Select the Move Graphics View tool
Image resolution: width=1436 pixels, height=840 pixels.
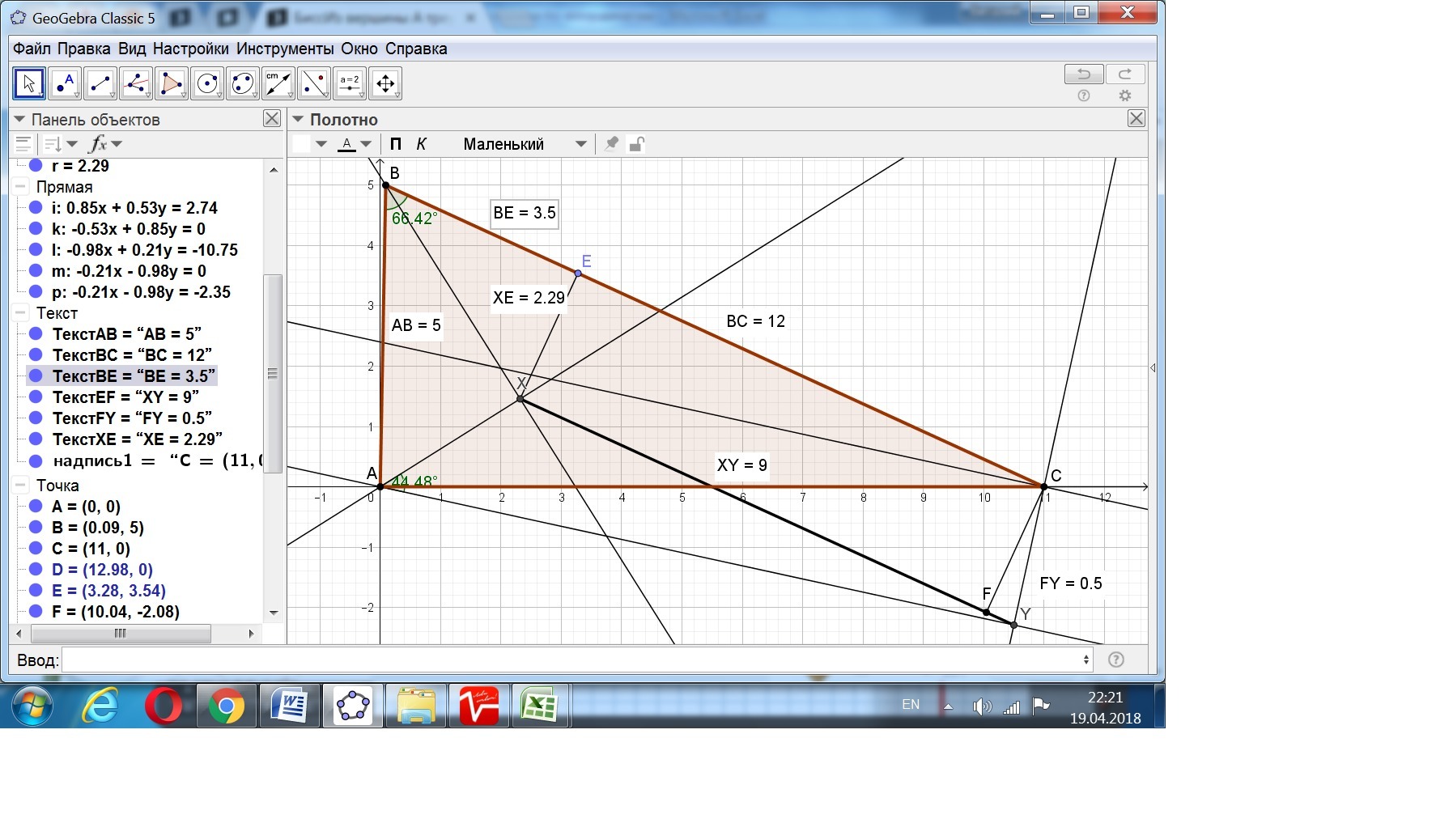[385, 83]
